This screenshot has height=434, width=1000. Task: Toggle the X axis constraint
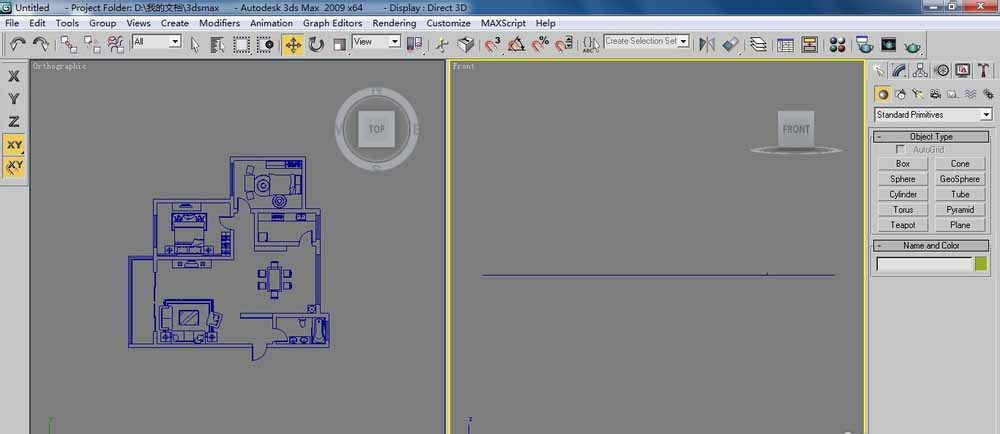click(14, 76)
